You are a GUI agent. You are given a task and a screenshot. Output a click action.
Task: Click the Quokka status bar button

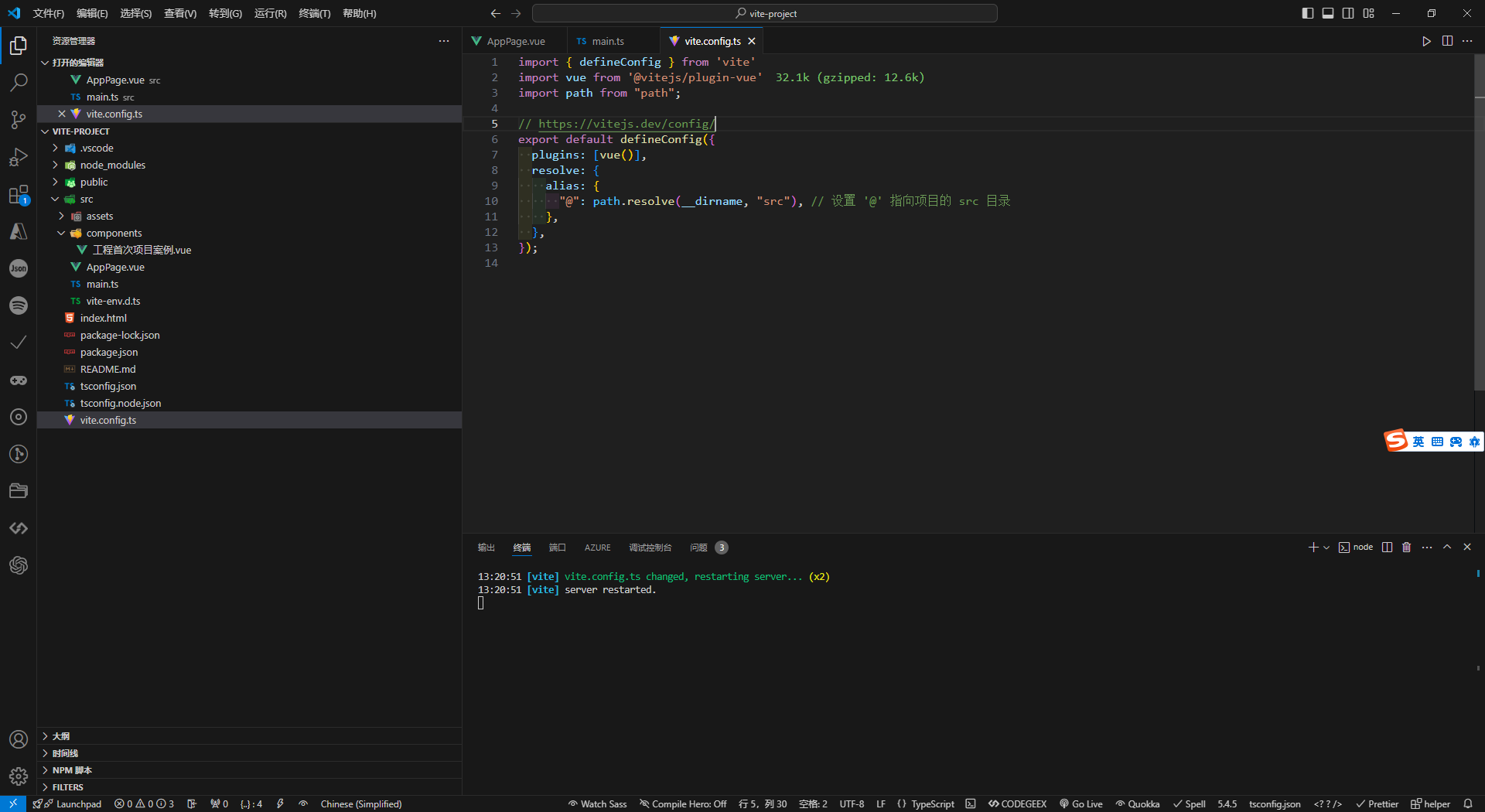(1138, 804)
